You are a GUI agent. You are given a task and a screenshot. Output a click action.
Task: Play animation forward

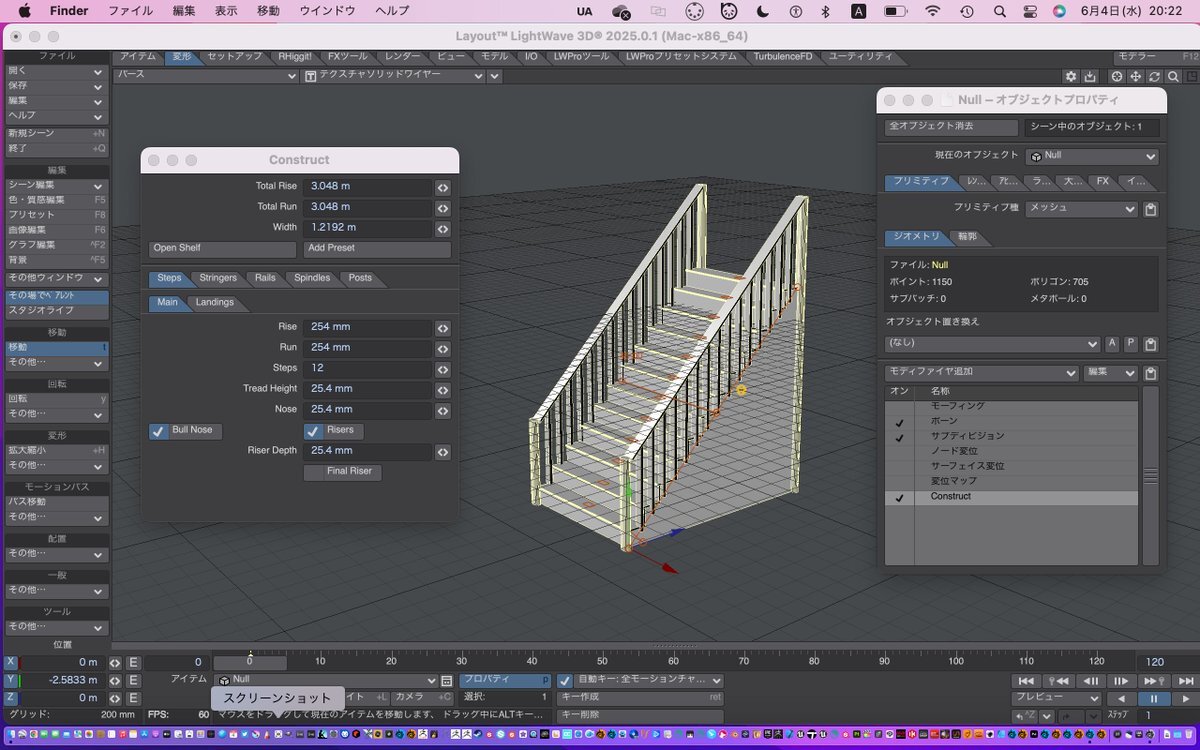pyautogui.click(x=1184, y=698)
